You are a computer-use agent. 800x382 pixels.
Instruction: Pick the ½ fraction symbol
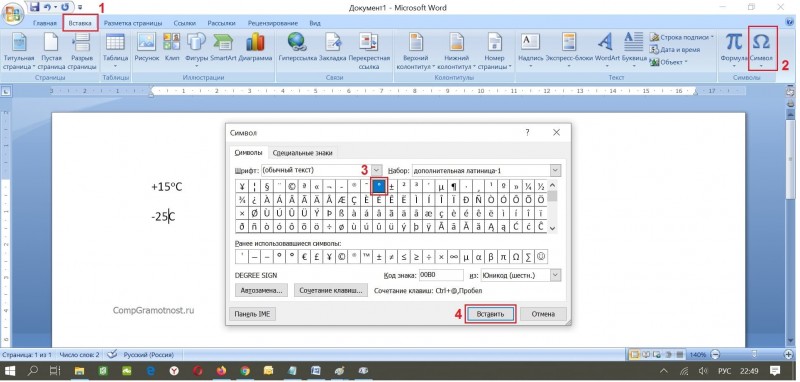click(541, 186)
